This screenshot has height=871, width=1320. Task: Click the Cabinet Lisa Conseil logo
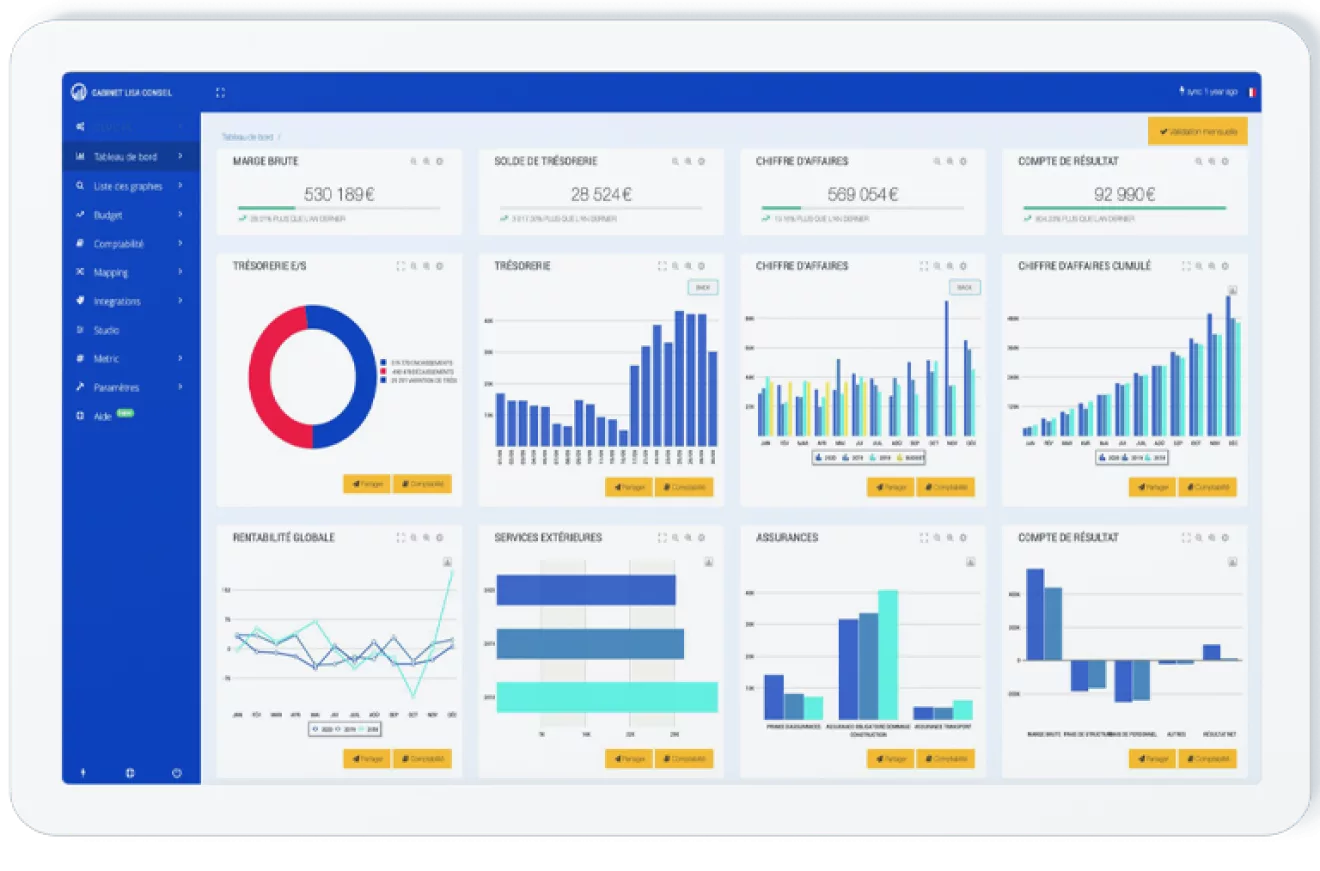click(79, 92)
